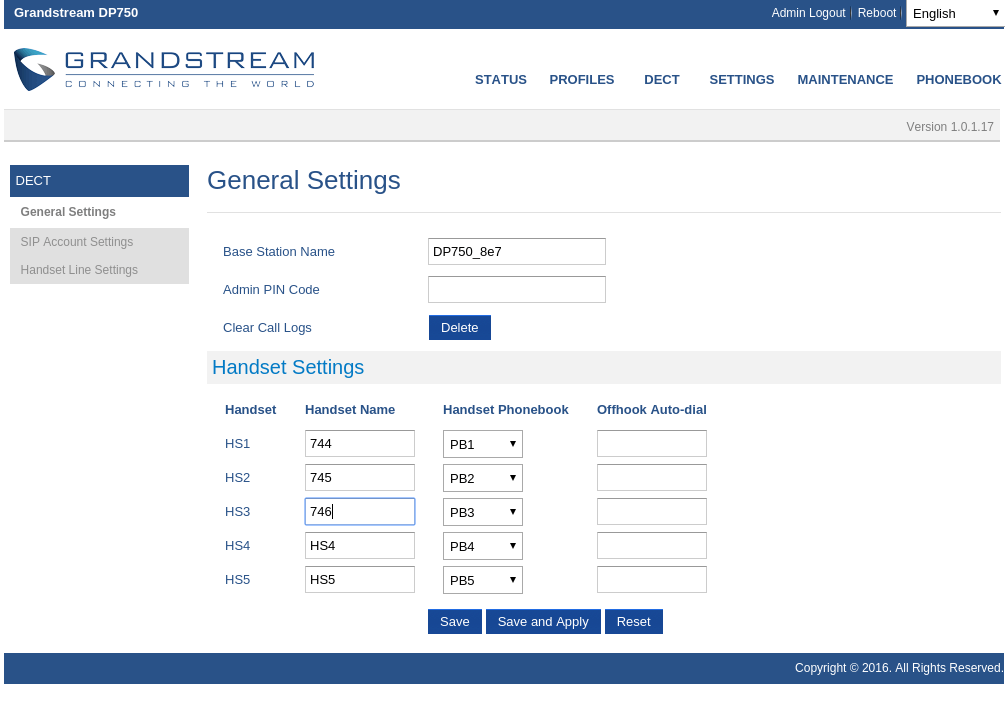The image size is (1005, 717).
Task: Click the Handset Phonebook column header
Action: [506, 409]
